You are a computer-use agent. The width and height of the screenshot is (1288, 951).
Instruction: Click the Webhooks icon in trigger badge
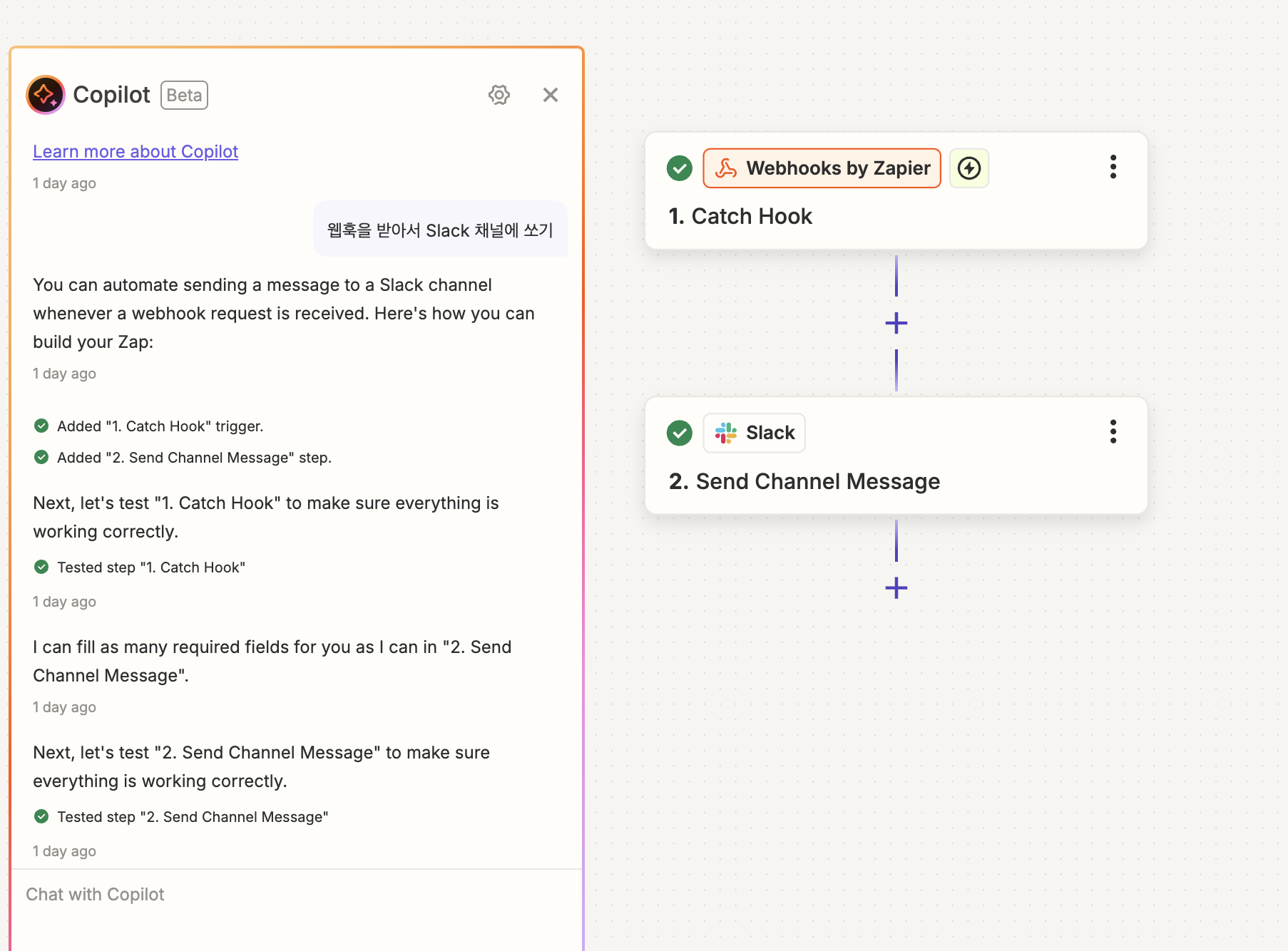tap(726, 168)
